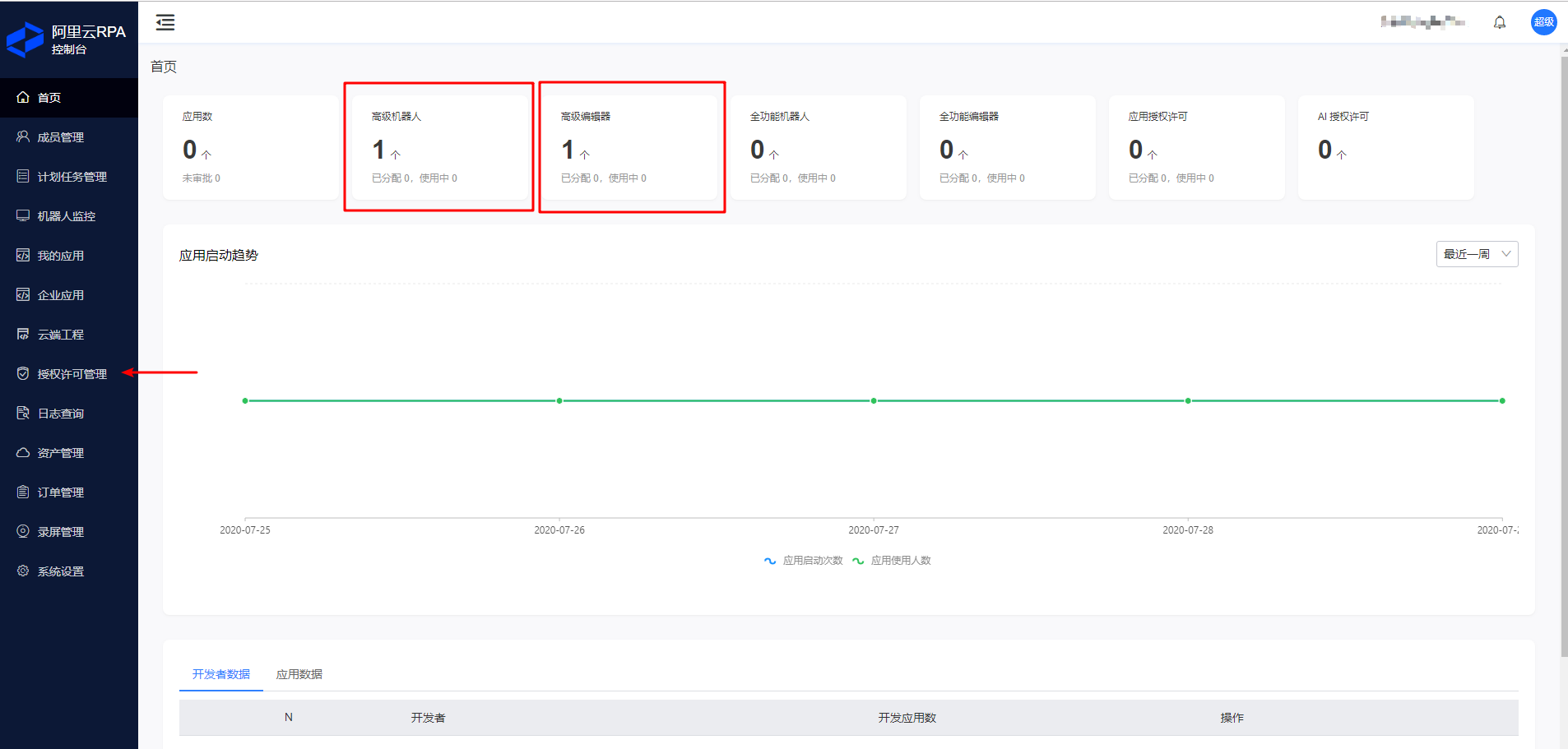The image size is (1568, 749).
Task: Click the 首页 breadcrumb title
Action: tap(164, 67)
